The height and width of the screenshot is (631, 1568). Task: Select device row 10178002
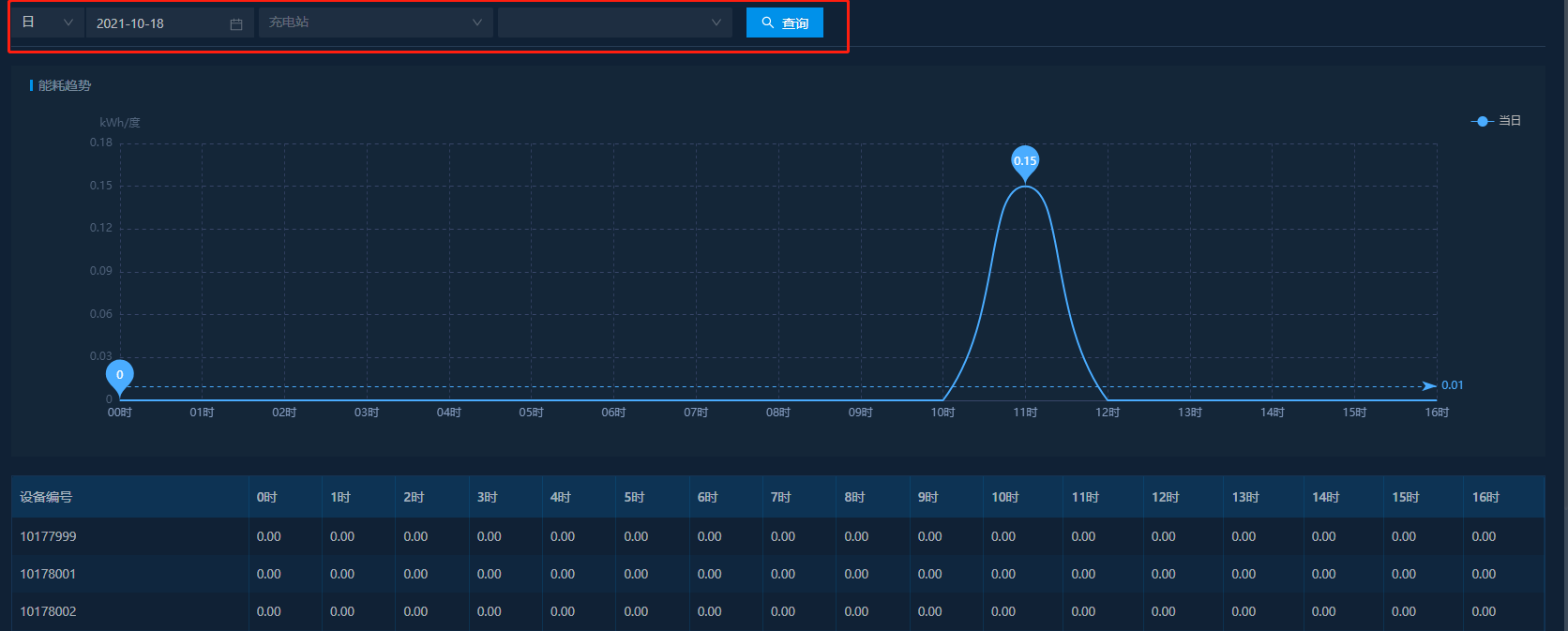48,611
